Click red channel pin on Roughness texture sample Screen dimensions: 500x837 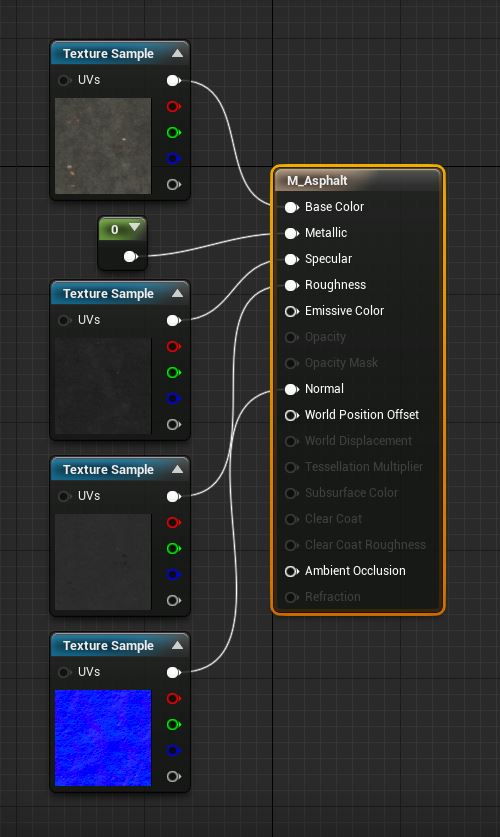173,523
